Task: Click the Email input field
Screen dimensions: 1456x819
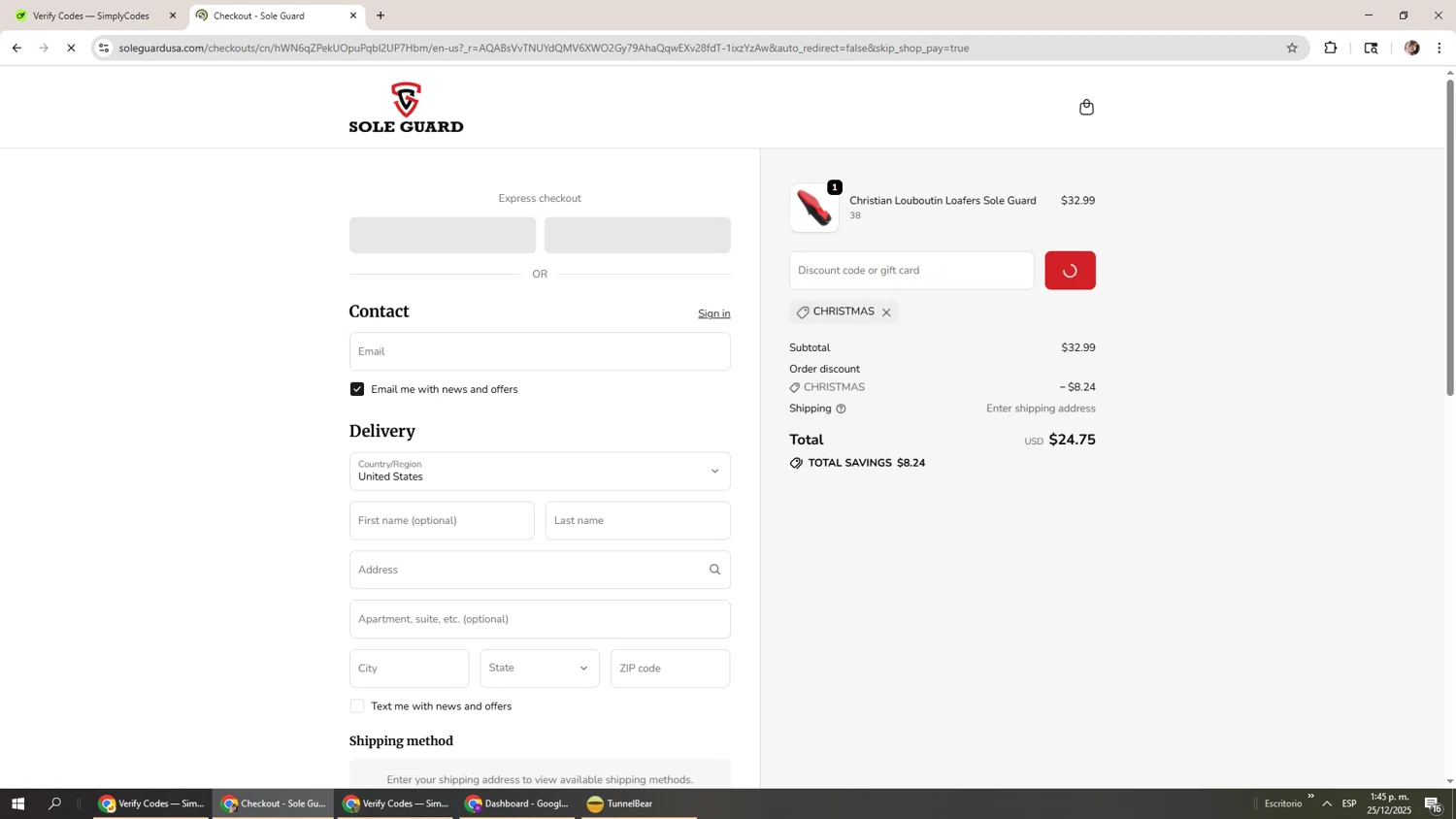Action: (x=540, y=351)
